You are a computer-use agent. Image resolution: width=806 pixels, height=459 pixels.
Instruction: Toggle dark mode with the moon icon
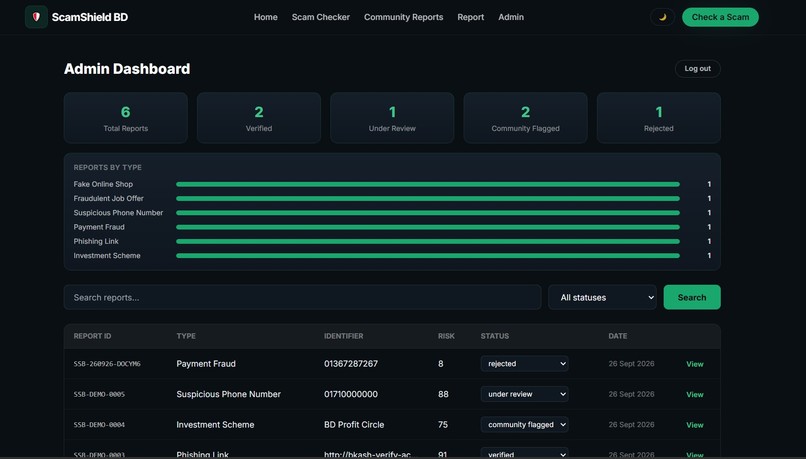point(662,17)
